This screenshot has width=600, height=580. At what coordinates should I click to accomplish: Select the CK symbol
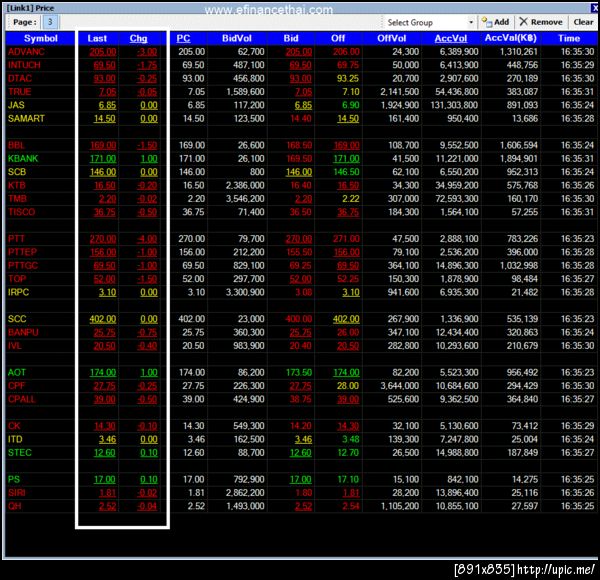[x=14, y=426]
